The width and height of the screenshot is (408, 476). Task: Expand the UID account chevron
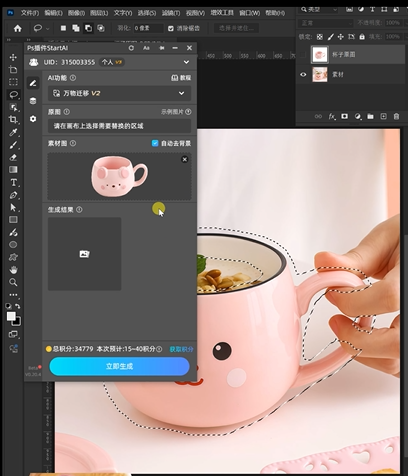tap(186, 62)
